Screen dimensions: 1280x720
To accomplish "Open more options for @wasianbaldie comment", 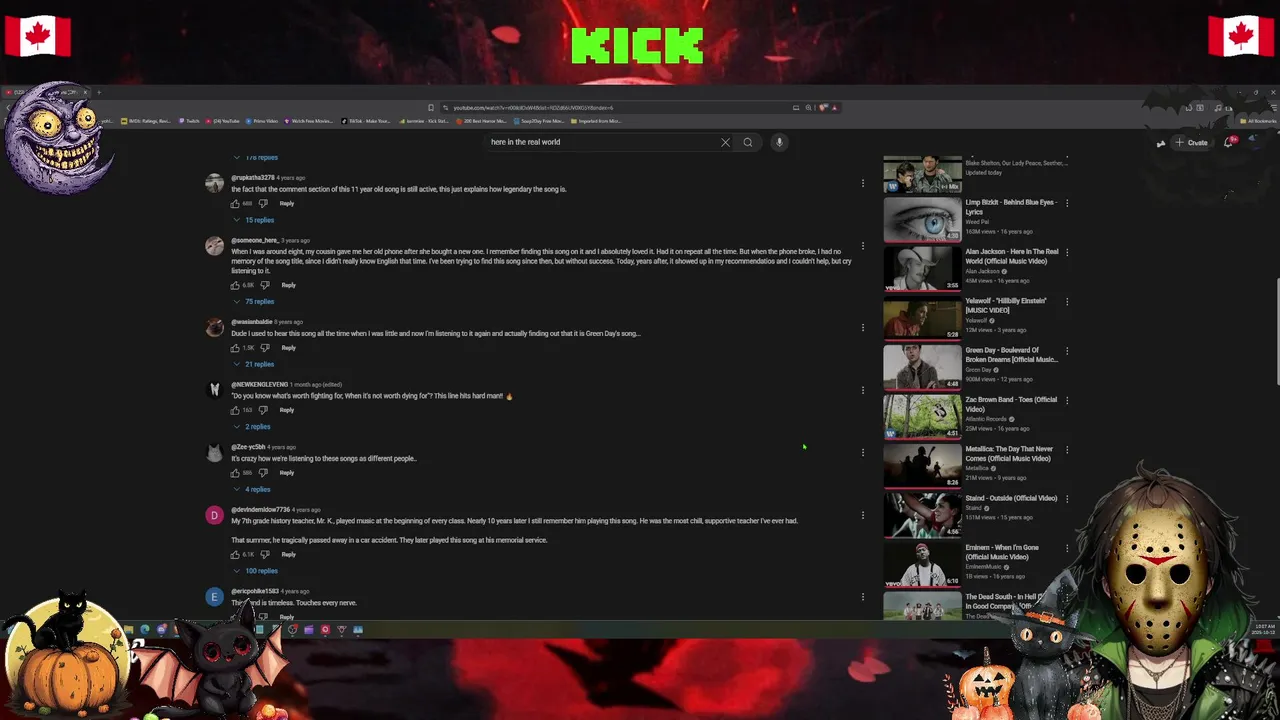I will (863, 327).
